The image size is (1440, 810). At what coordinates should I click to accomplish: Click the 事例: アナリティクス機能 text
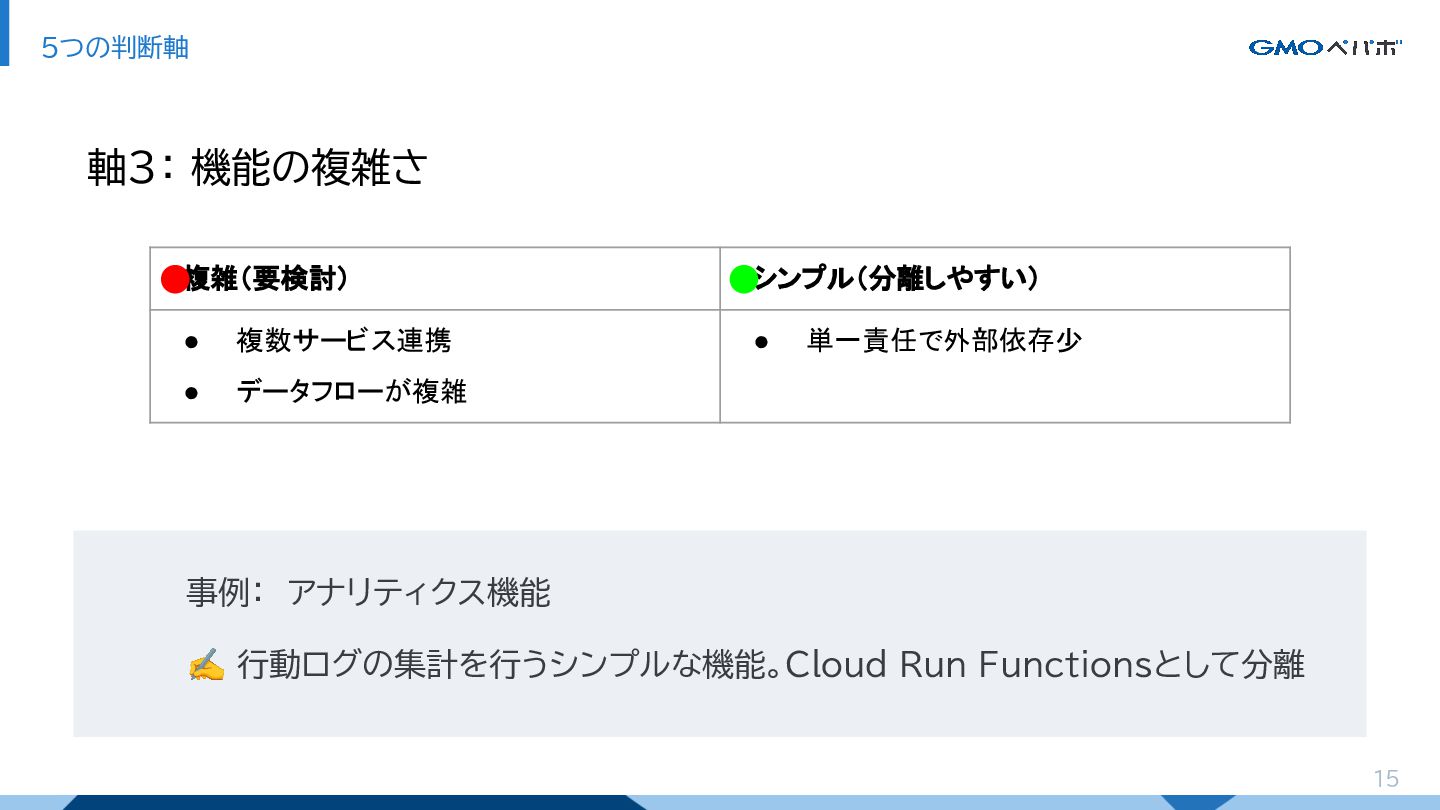coord(368,592)
